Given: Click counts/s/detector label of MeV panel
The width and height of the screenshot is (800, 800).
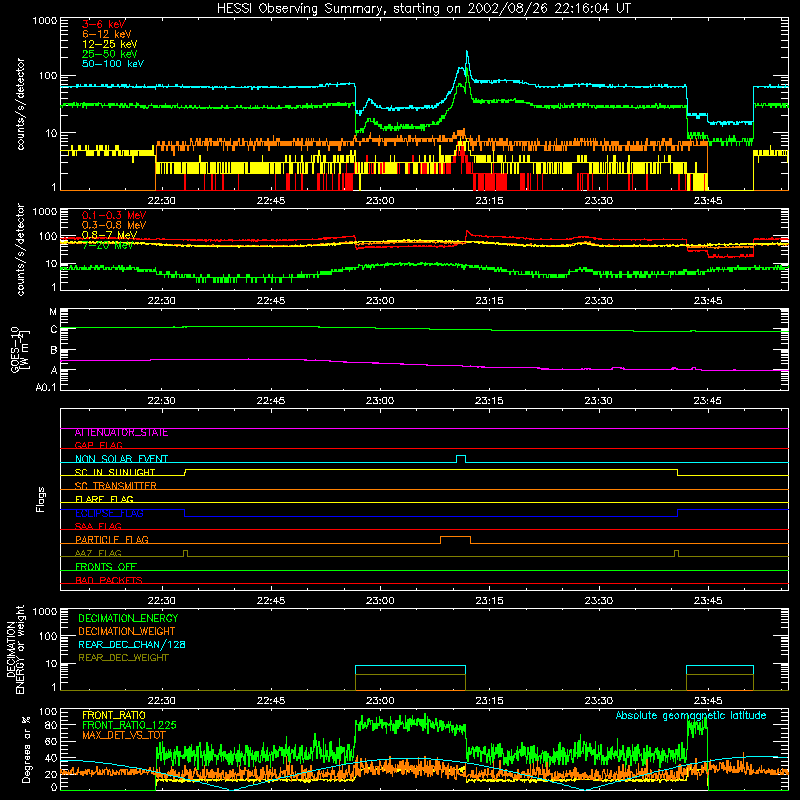Looking at the screenshot, I should click(x=20, y=249).
